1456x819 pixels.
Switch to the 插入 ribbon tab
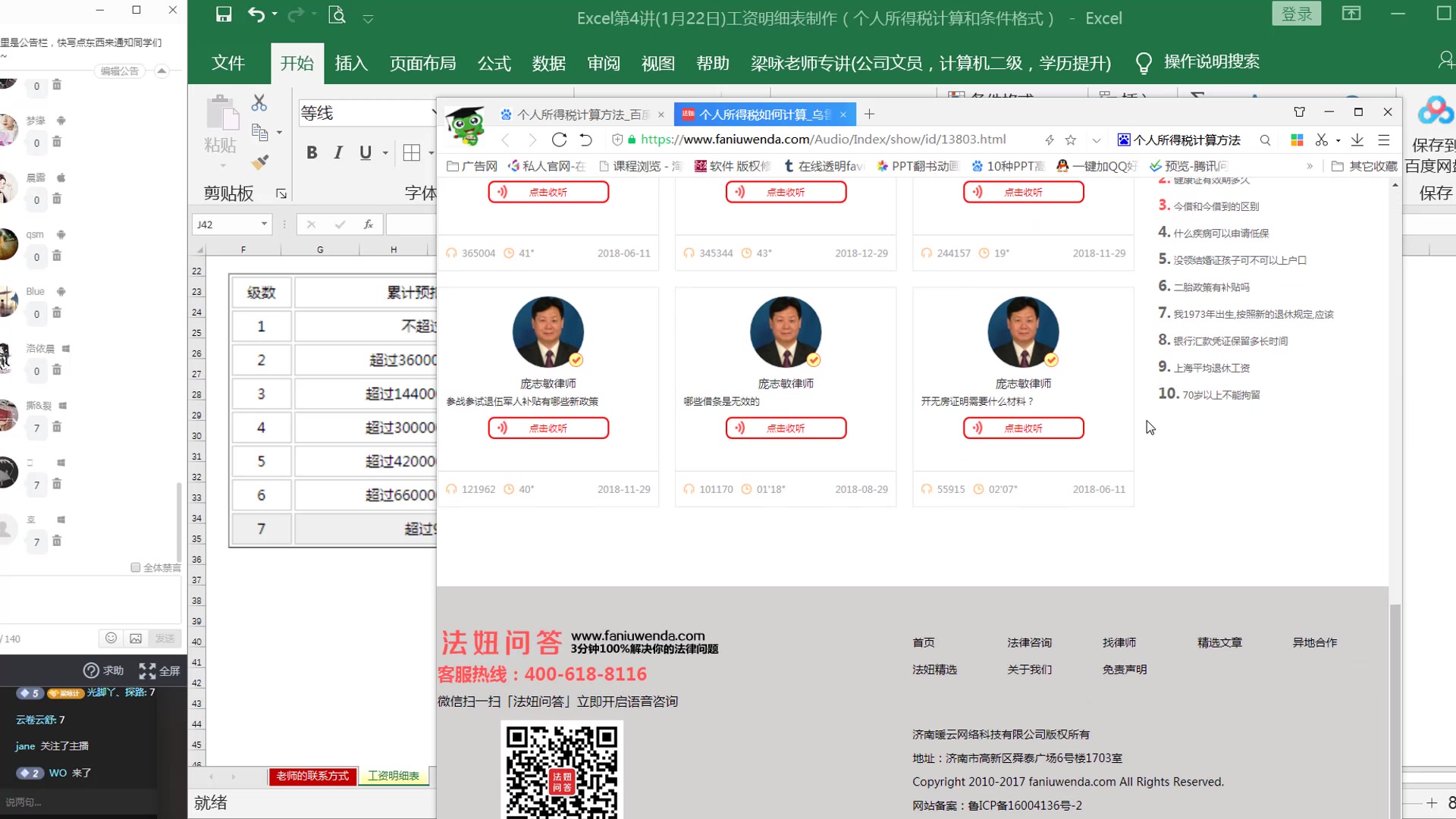pyautogui.click(x=351, y=63)
